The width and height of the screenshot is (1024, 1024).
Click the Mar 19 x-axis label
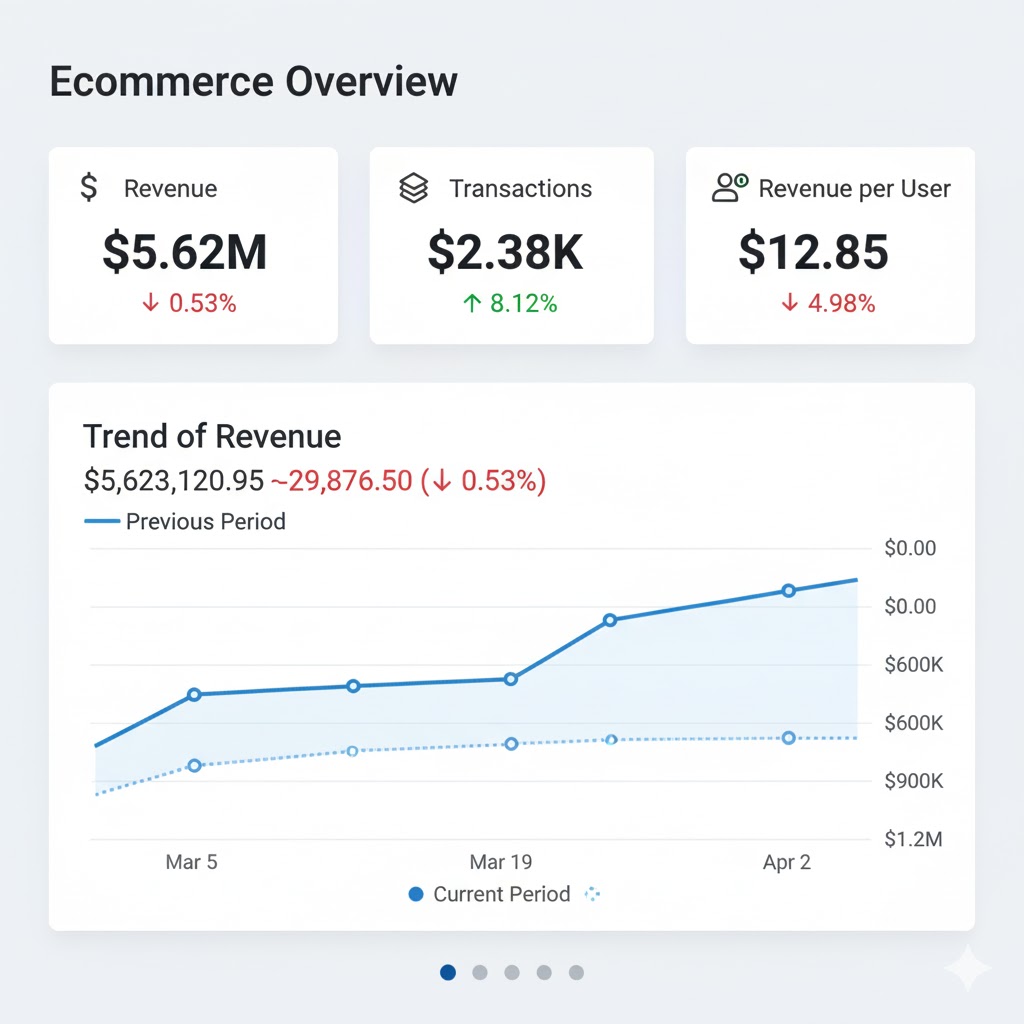pyautogui.click(x=501, y=862)
